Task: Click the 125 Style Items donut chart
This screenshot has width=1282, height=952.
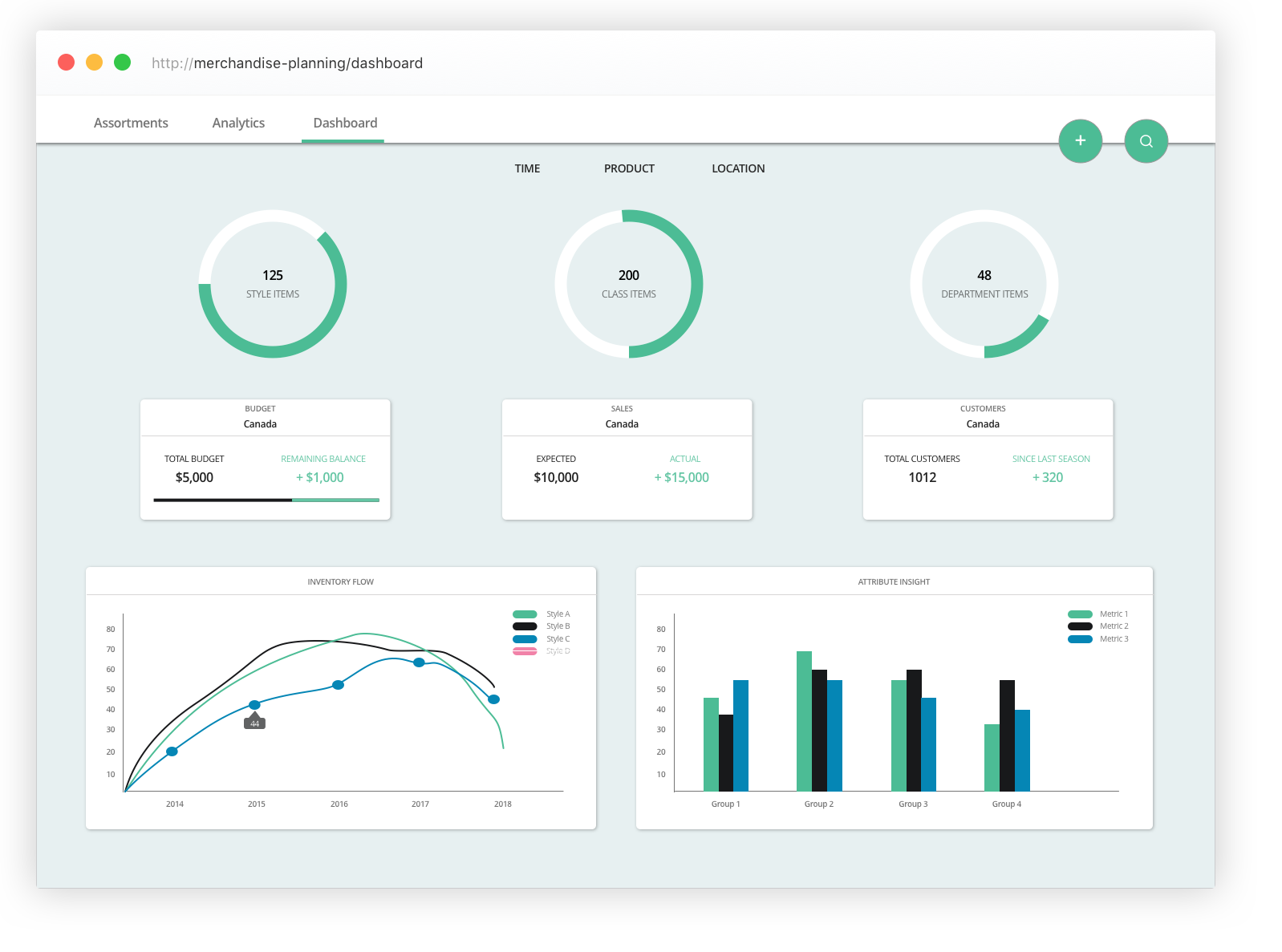Action: (x=273, y=284)
